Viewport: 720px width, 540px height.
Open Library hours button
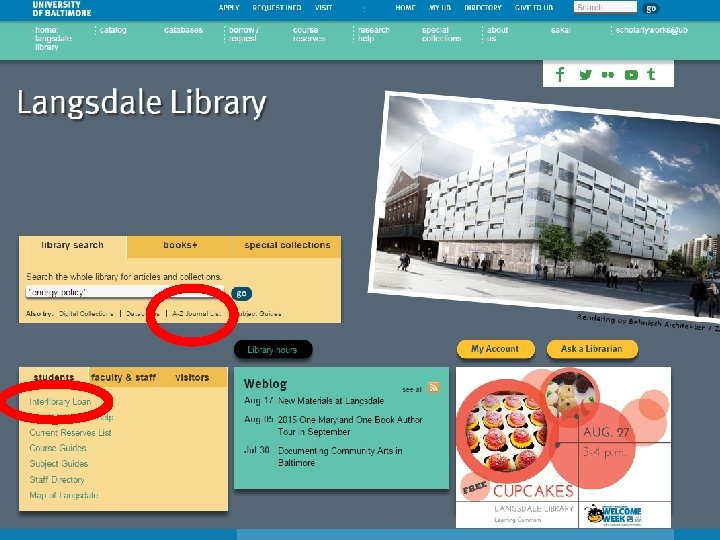(273, 350)
